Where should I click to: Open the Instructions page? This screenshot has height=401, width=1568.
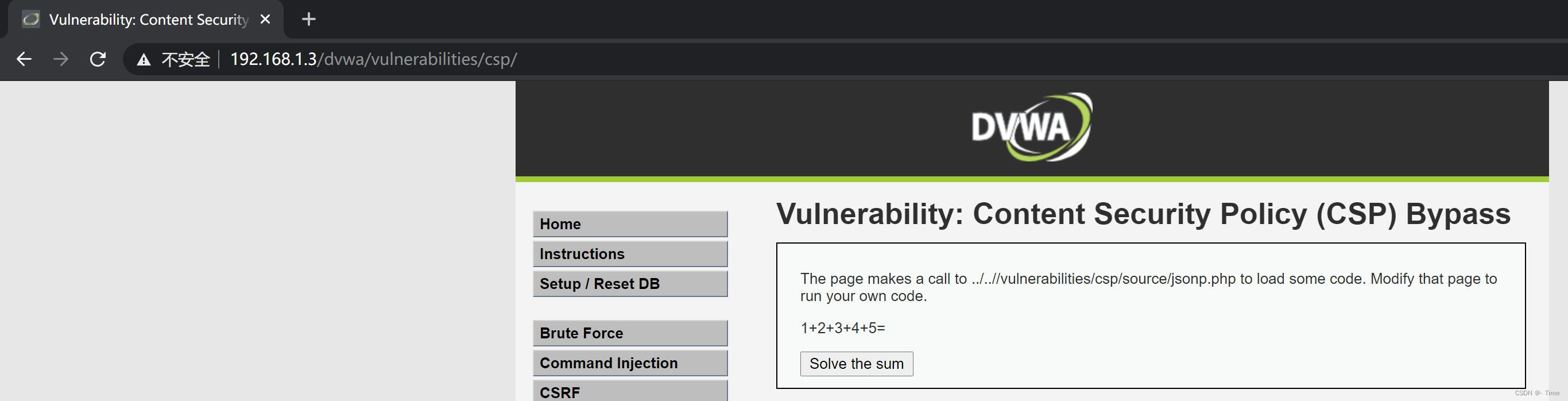[629, 253]
